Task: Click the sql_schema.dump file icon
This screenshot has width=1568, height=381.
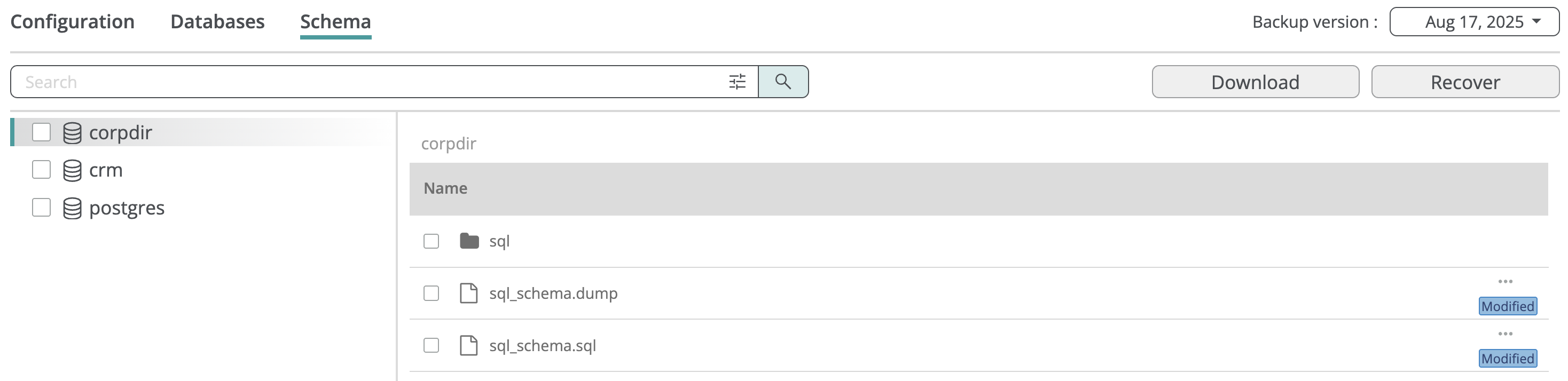Action: click(x=468, y=293)
